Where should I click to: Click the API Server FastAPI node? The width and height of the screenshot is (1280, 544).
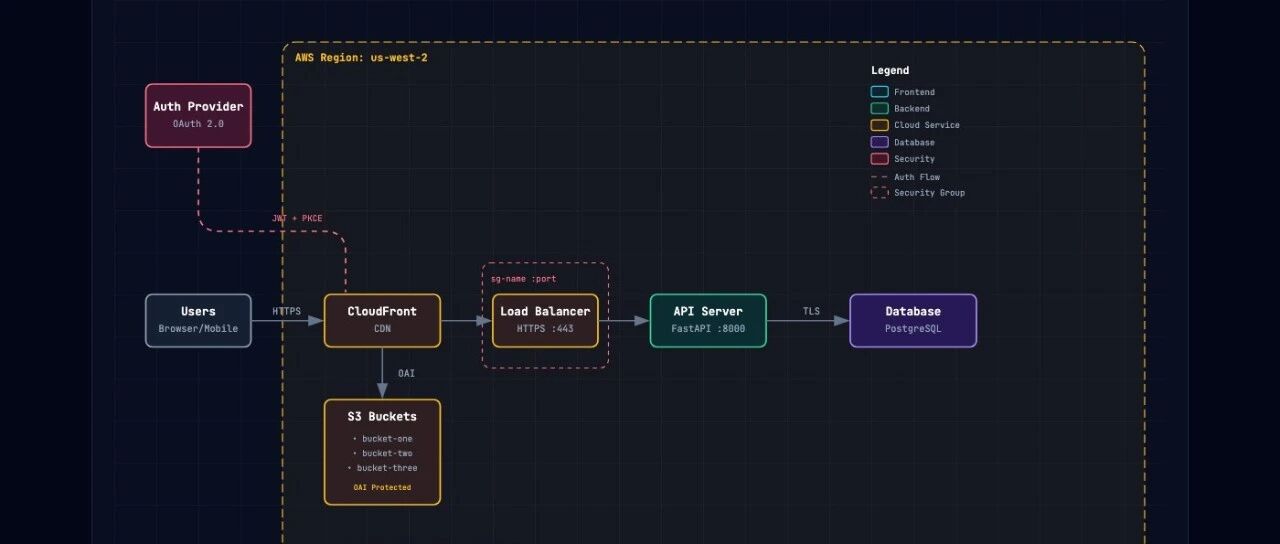click(x=708, y=320)
